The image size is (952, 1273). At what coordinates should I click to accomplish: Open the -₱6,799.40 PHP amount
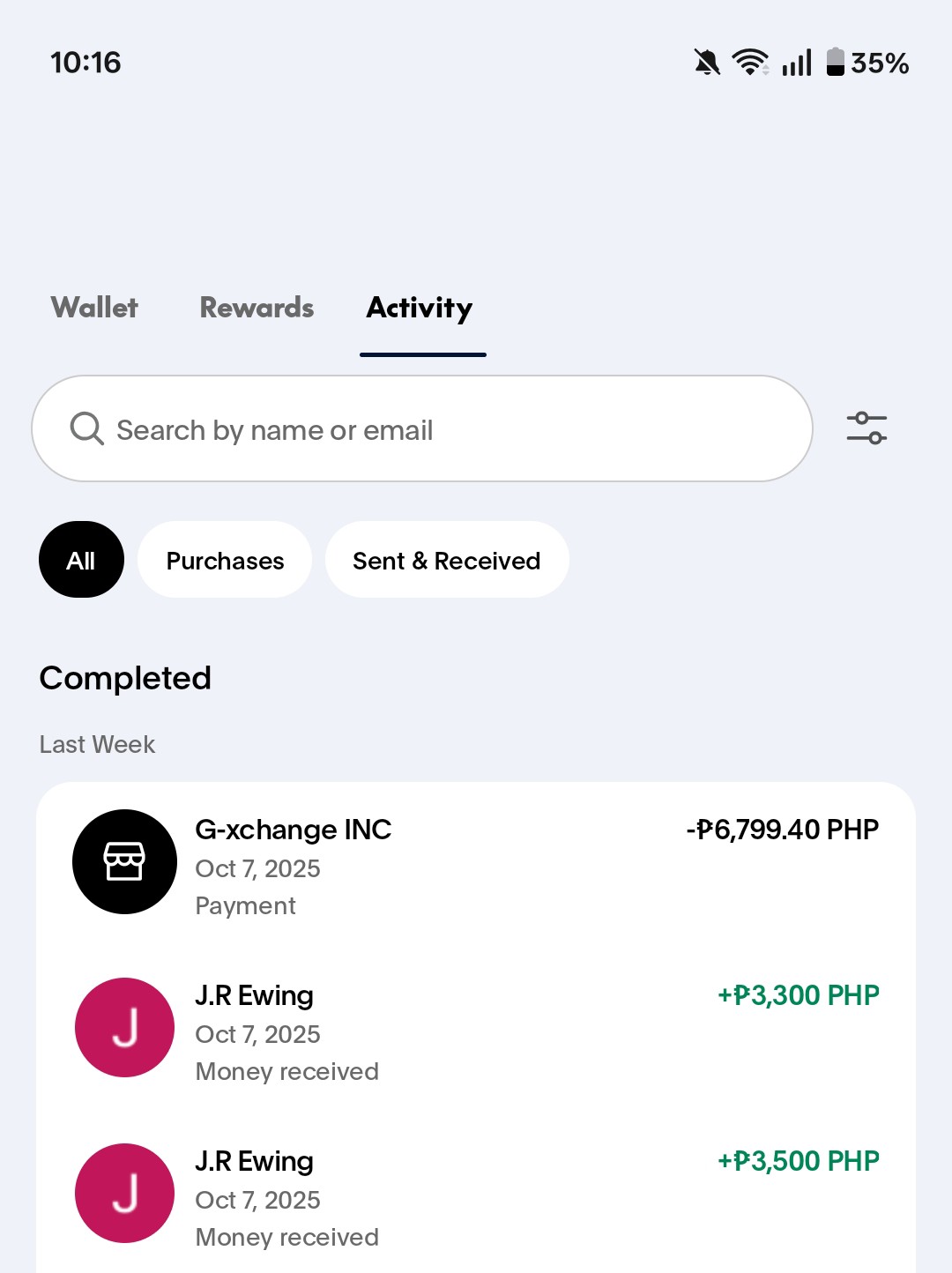(x=783, y=830)
